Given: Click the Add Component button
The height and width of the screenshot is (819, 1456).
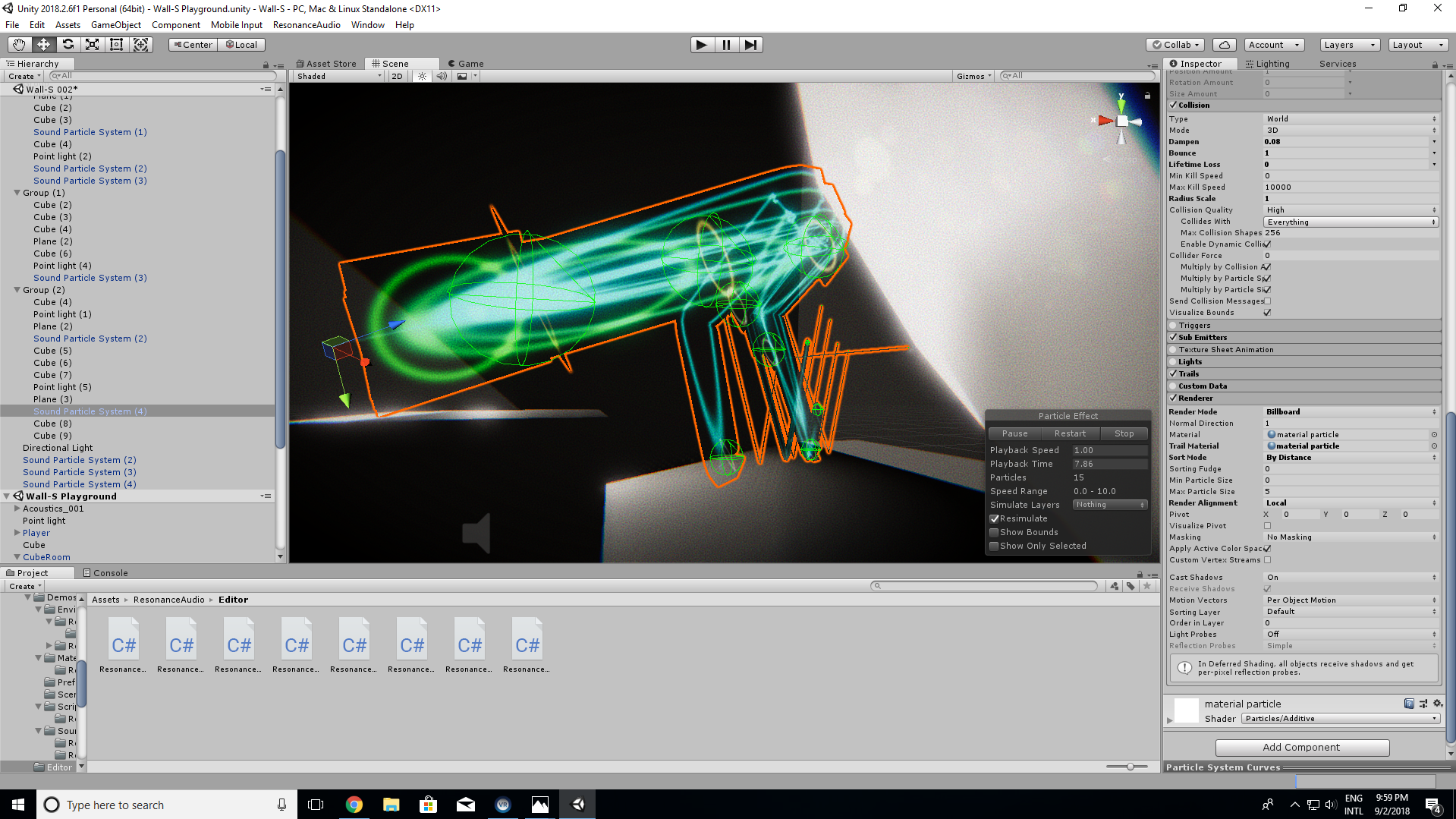Looking at the screenshot, I should pyautogui.click(x=1302, y=747).
